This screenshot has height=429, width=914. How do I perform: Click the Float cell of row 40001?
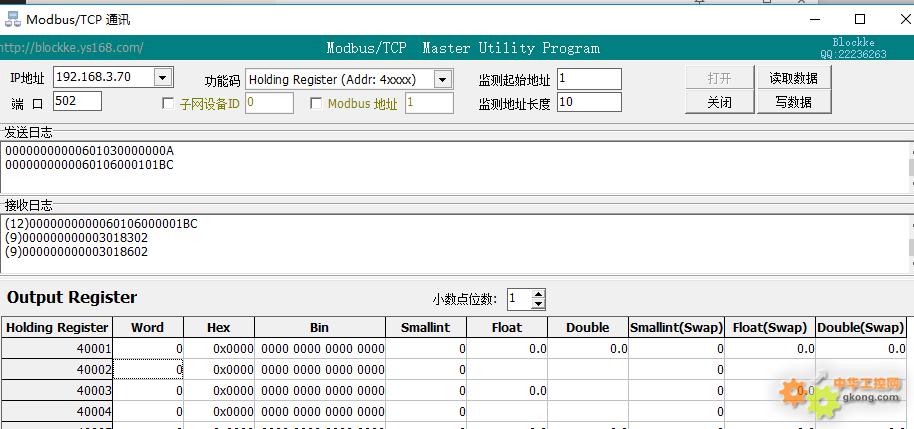click(x=507, y=349)
